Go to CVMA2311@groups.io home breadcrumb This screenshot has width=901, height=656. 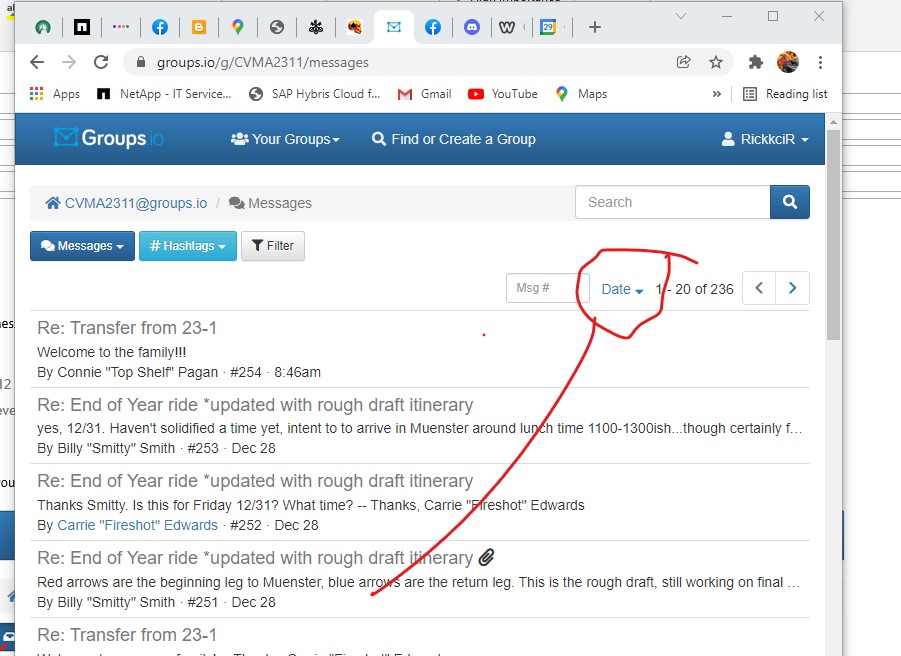126,203
